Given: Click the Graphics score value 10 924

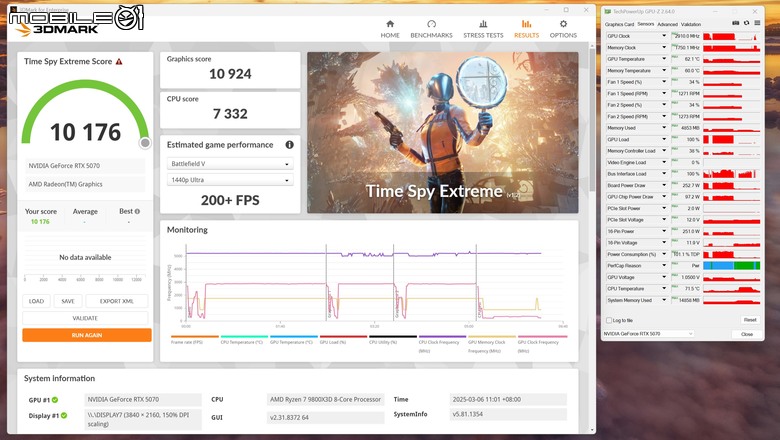Looking at the screenshot, I should click(x=230, y=74).
